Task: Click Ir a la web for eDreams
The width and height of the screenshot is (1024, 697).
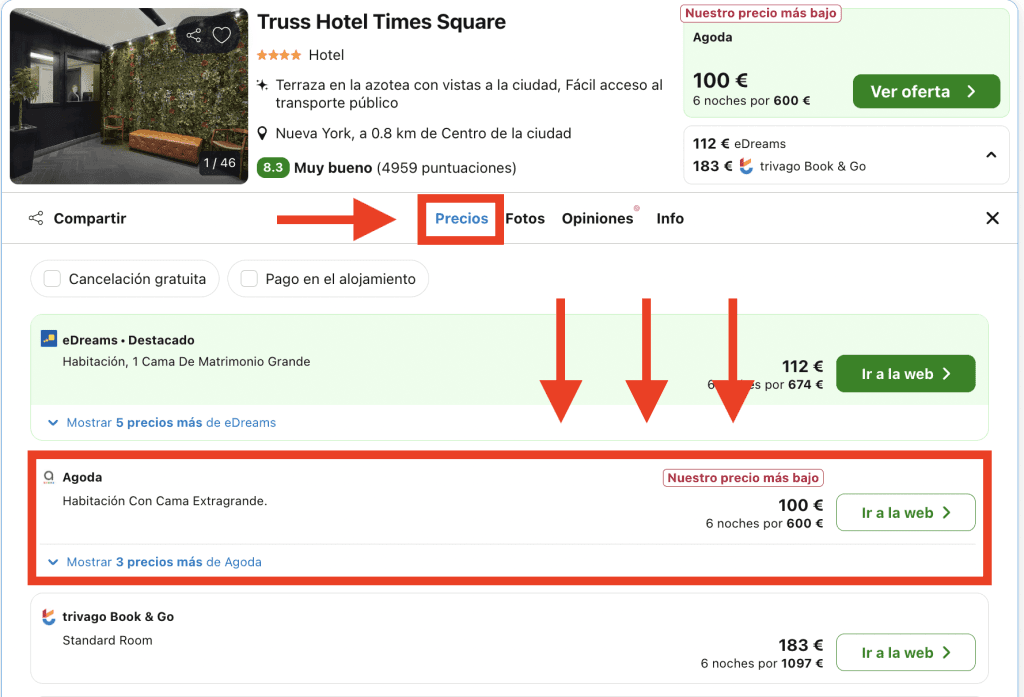Action: coord(905,374)
